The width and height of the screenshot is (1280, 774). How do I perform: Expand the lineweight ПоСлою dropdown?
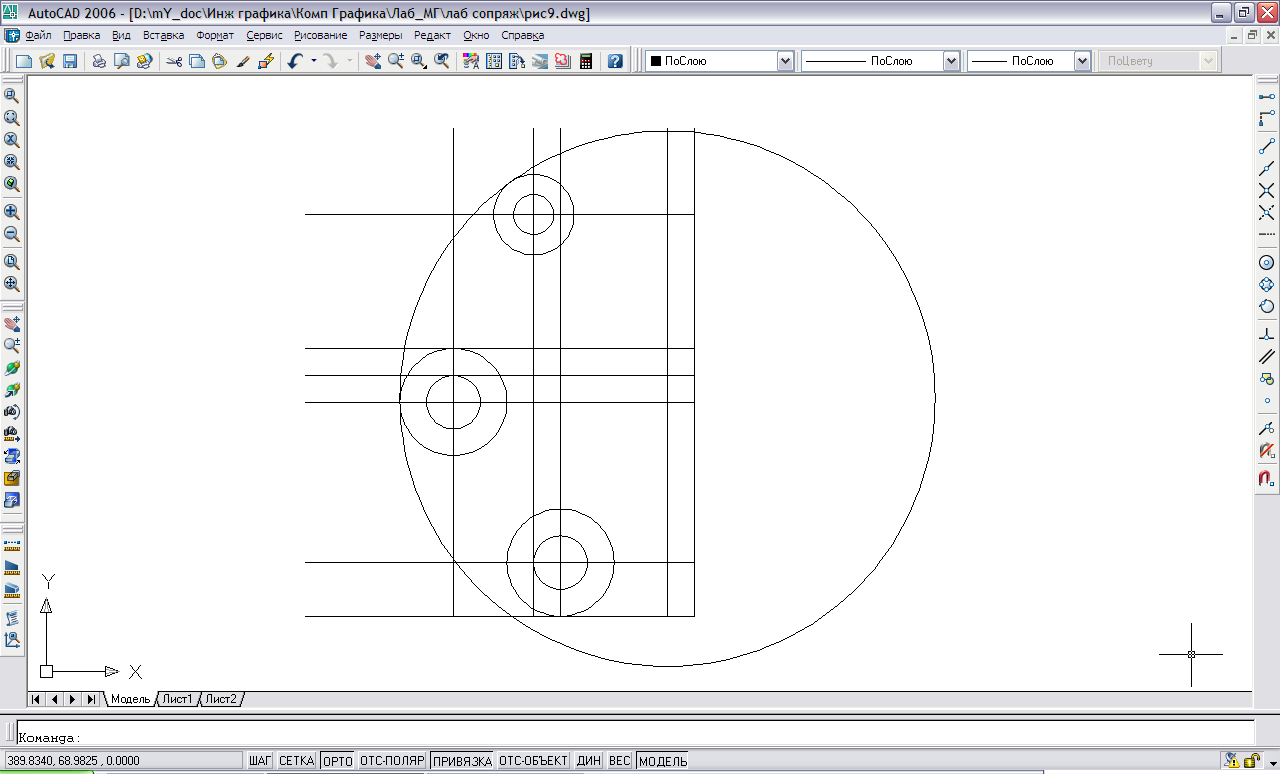1082,61
